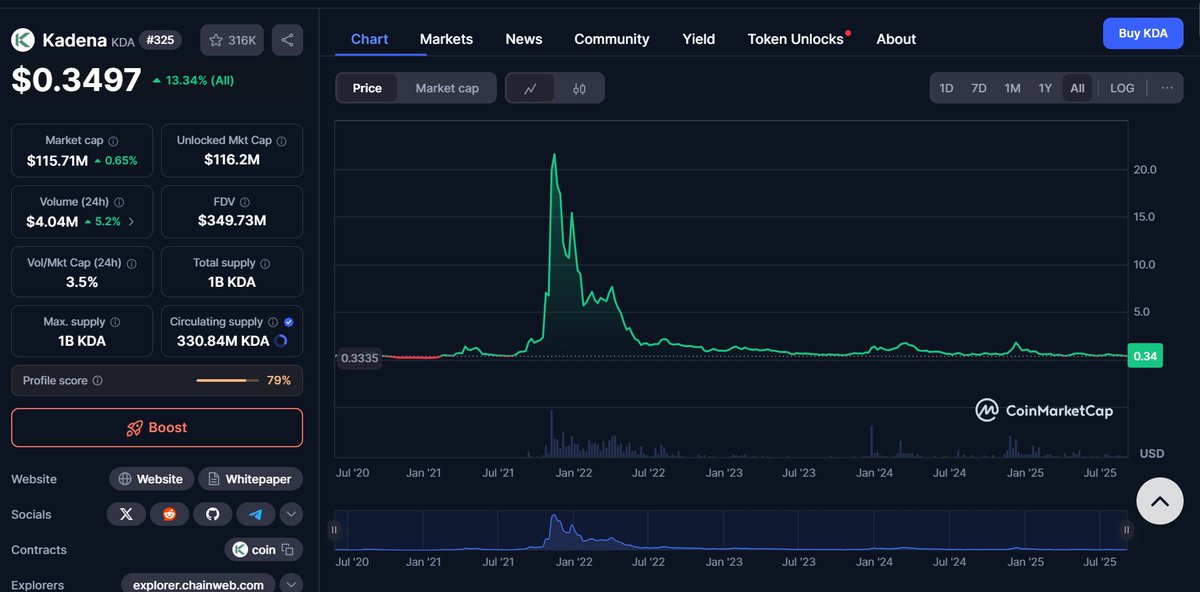Open explorer.chainweb.com link
This screenshot has height=592, width=1200.
pos(198,584)
